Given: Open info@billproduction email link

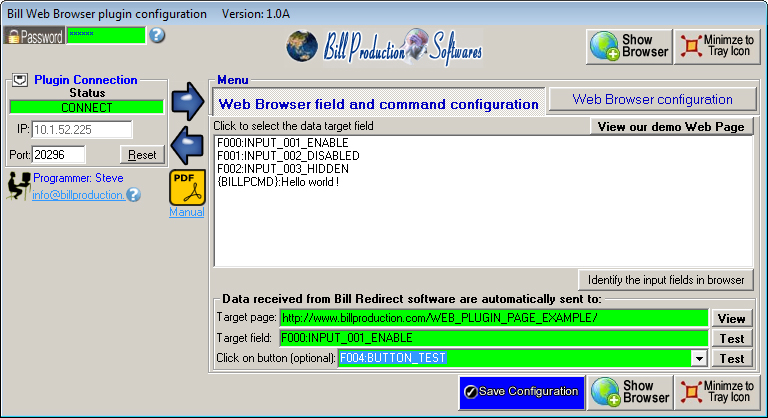Looking at the screenshot, I should 78,195.
